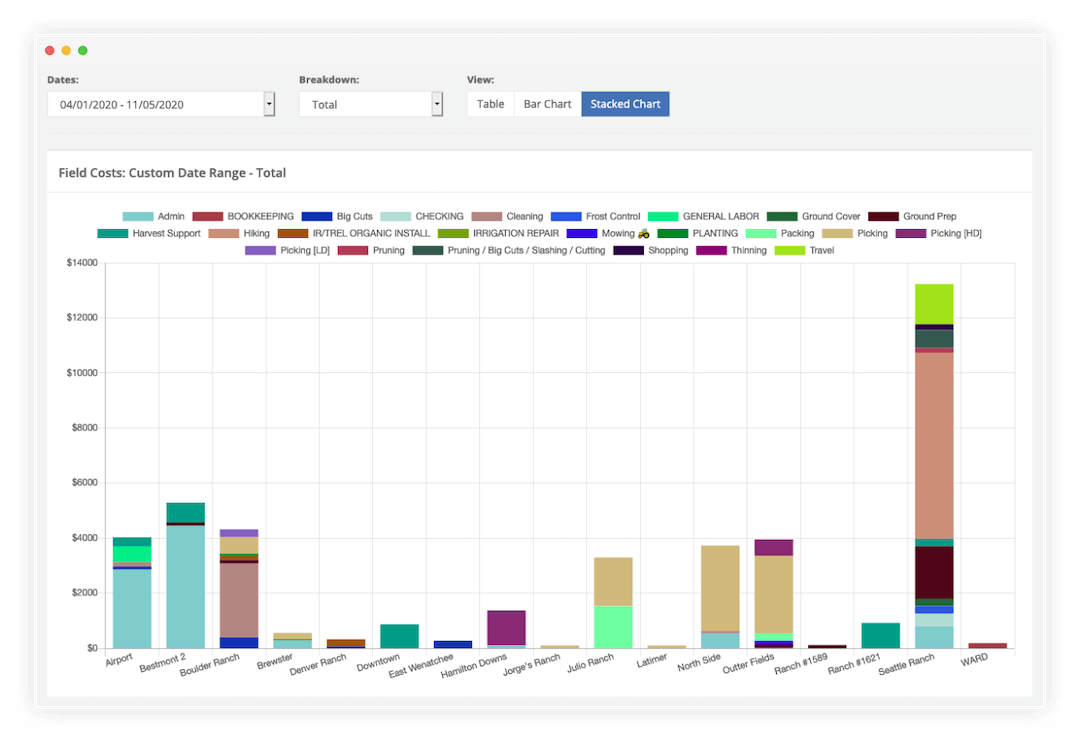1080x743 pixels.
Task: Click the Frost Control legend swatch
Action: pyautogui.click(x=566, y=216)
